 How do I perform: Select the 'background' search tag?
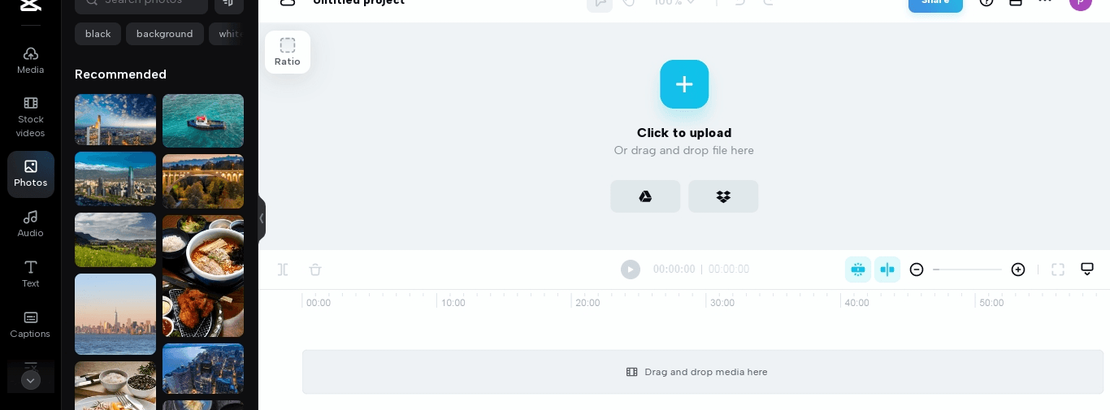coord(164,34)
